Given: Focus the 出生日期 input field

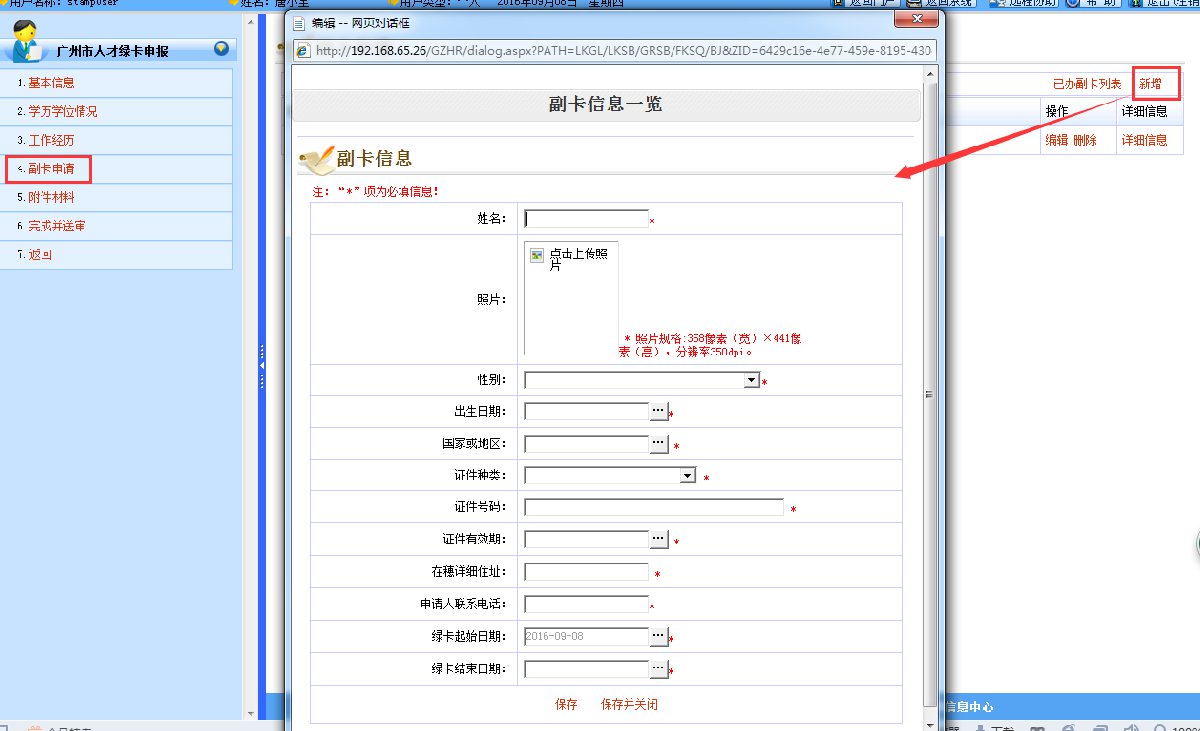Looking at the screenshot, I should (586, 411).
